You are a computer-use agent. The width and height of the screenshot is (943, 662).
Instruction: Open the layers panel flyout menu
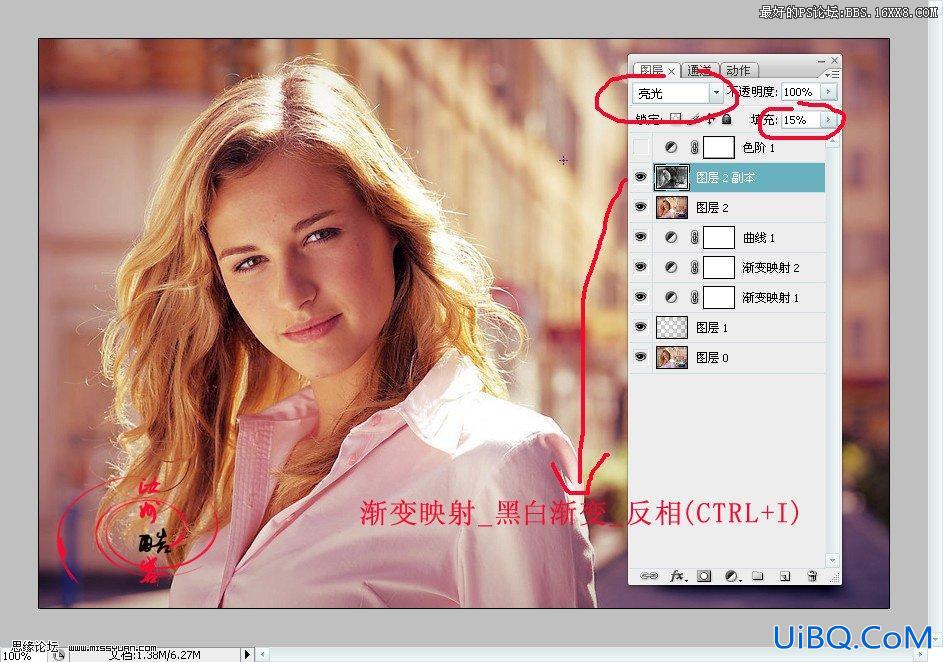(833, 74)
